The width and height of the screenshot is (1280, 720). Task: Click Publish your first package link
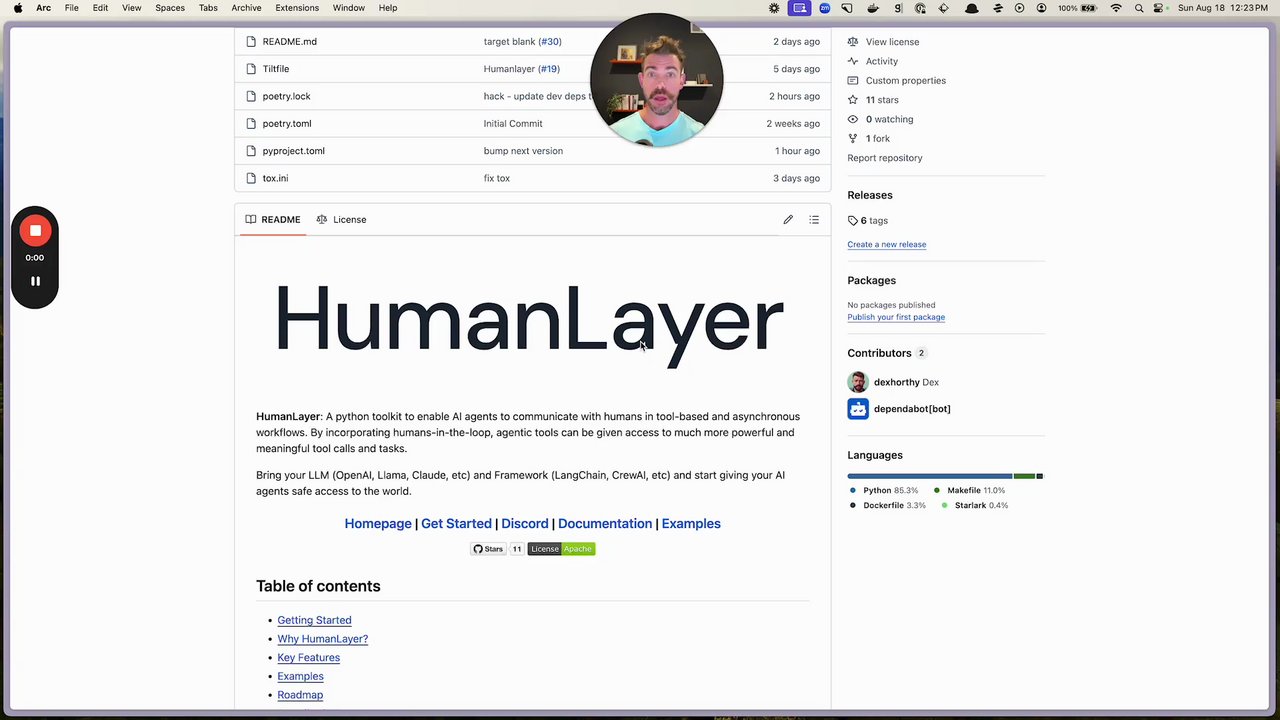tap(896, 317)
